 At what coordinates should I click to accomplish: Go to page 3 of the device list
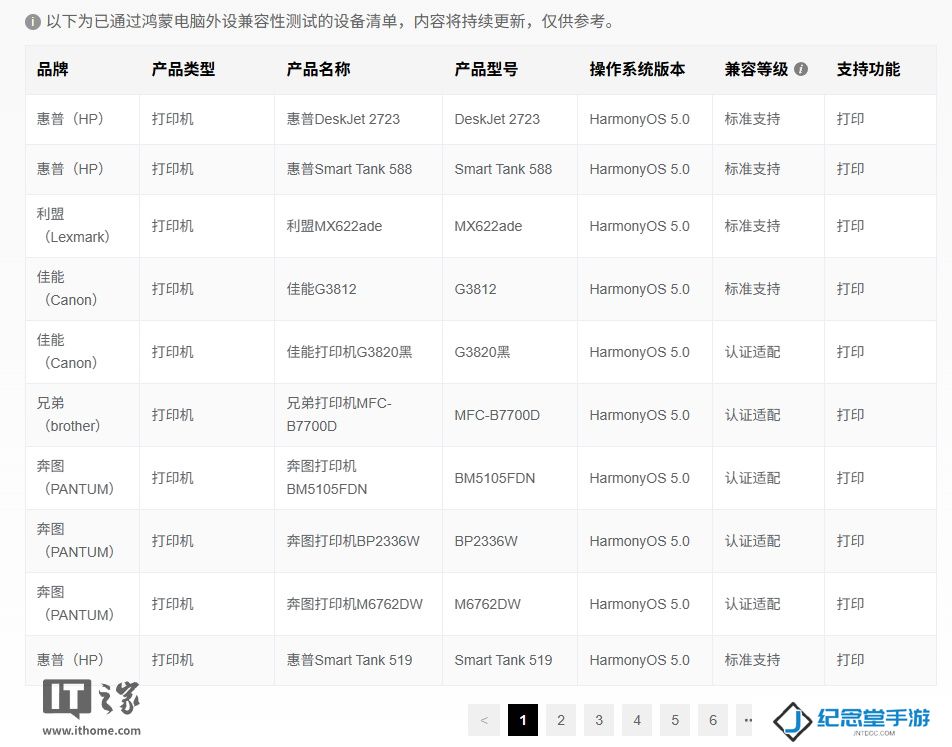(599, 720)
